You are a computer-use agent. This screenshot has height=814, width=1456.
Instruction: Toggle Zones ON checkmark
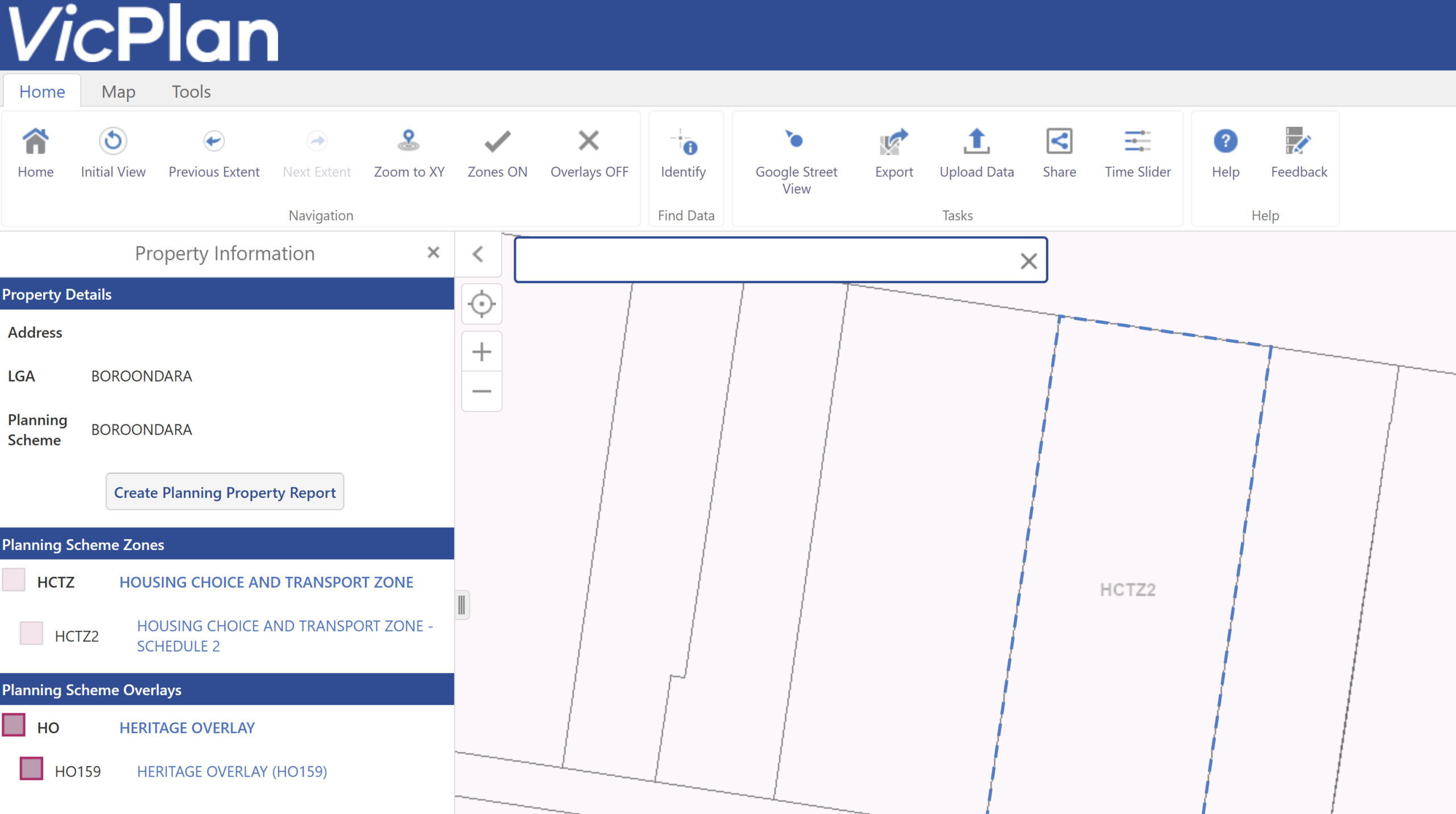coord(497,141)
